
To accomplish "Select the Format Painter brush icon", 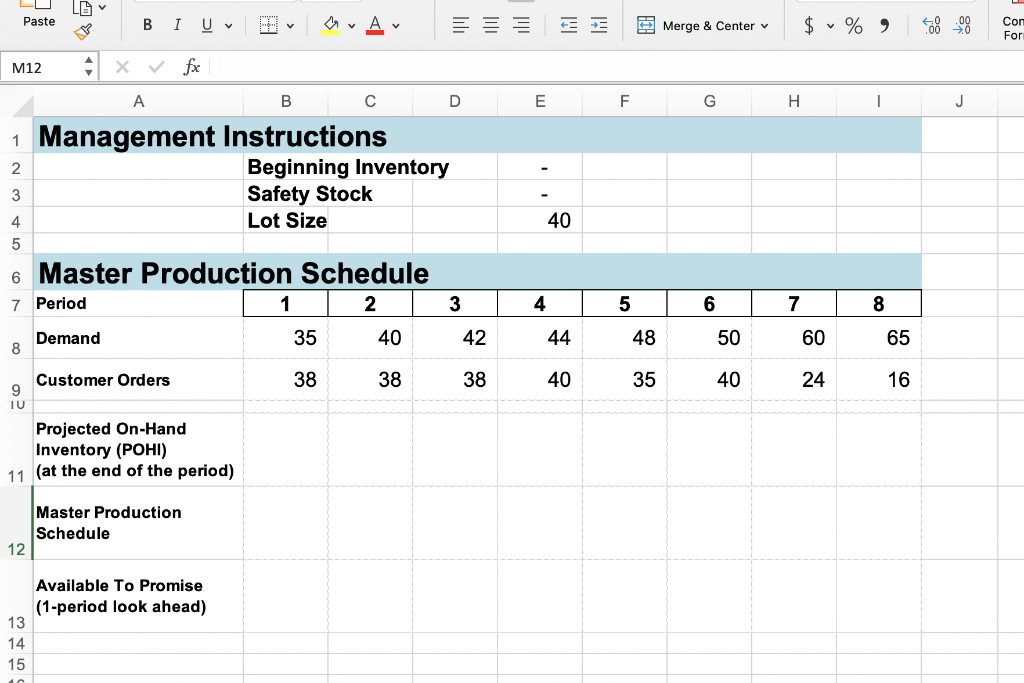I will point(82,31).
